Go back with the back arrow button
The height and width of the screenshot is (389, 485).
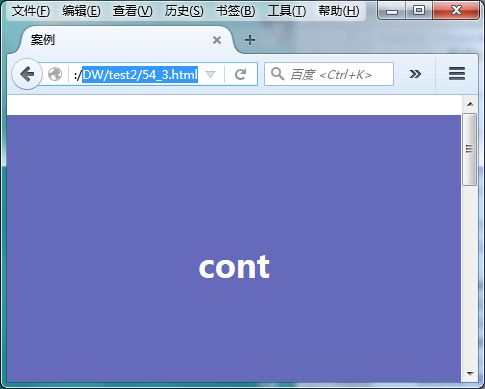pyautogui.click(x=27, y=74)
